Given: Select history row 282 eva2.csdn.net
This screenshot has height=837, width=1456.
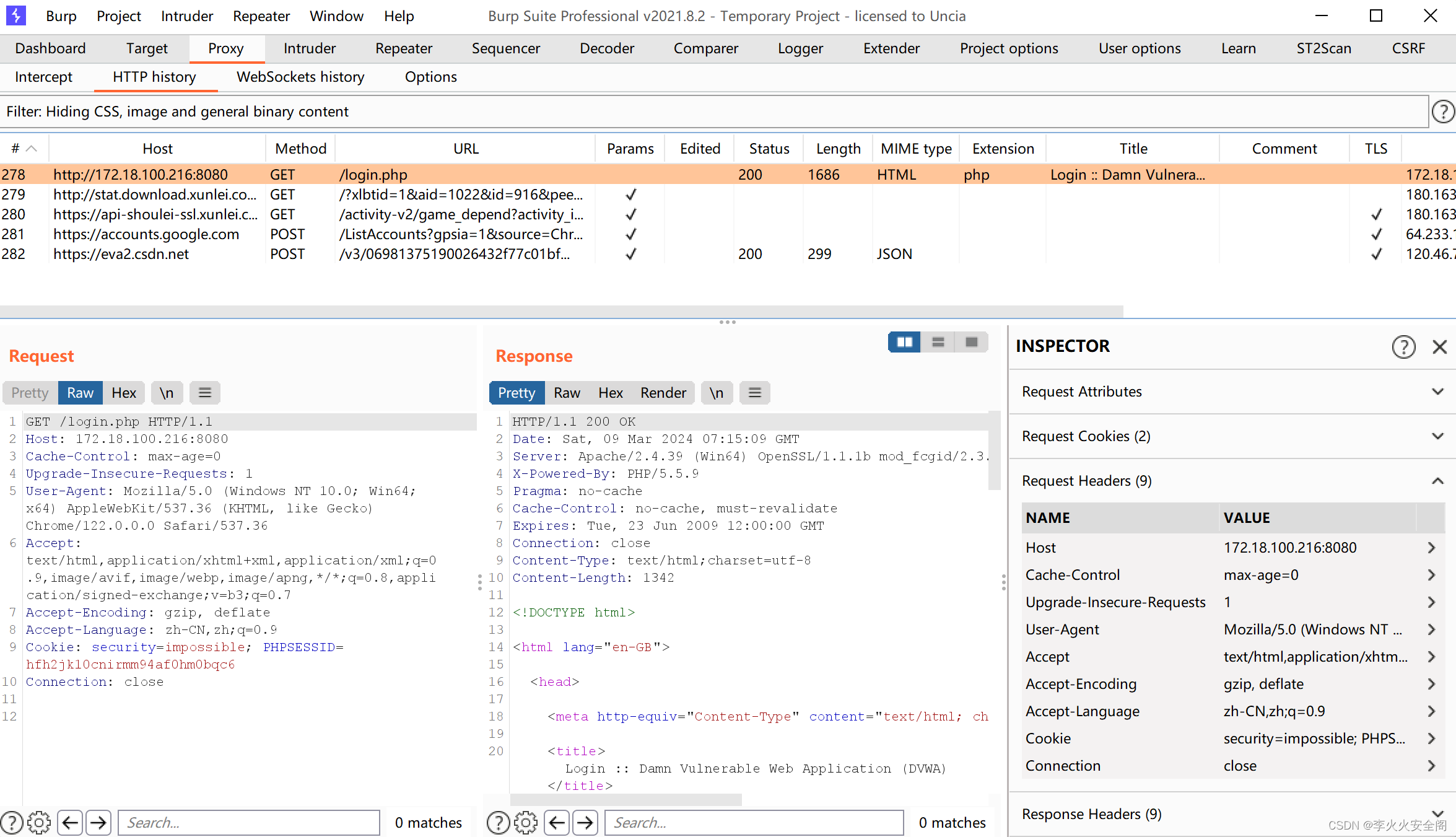Looking at the screenshot, I should (728, 254).
